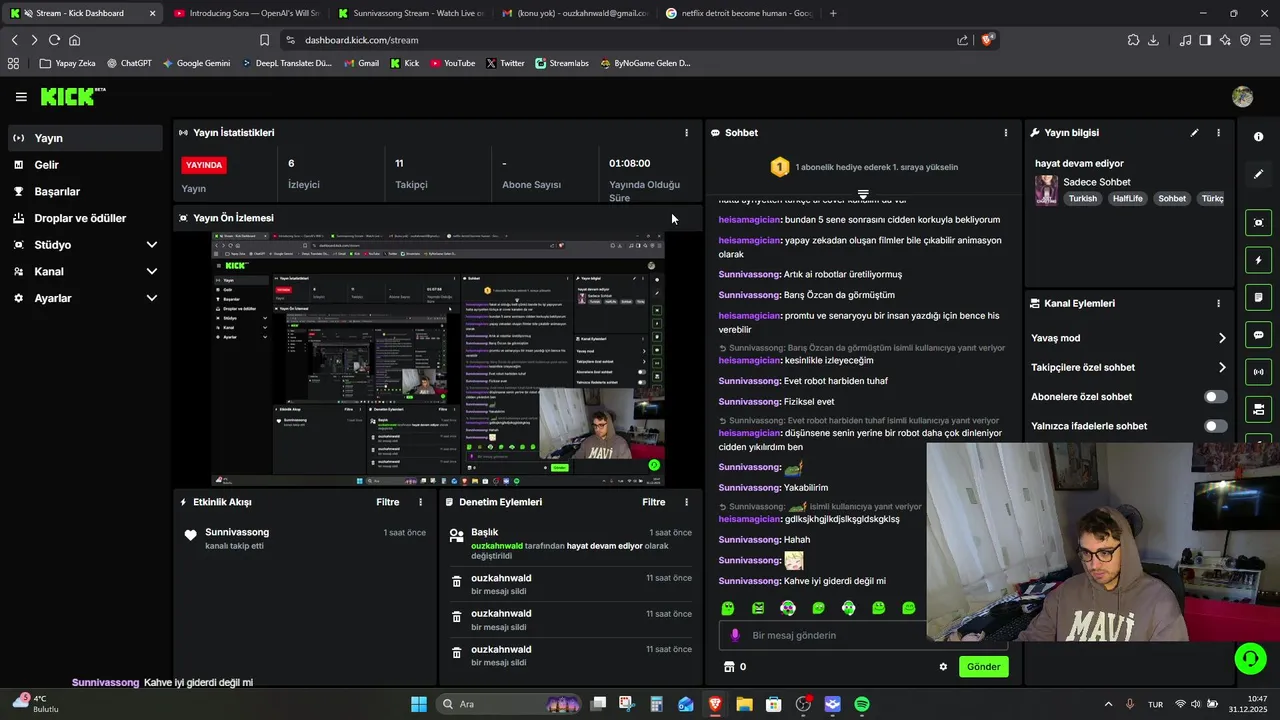The height and width of the screenshot is (720, 1280).
Task: Insert the angry square green emote
Action: [758, 608]
